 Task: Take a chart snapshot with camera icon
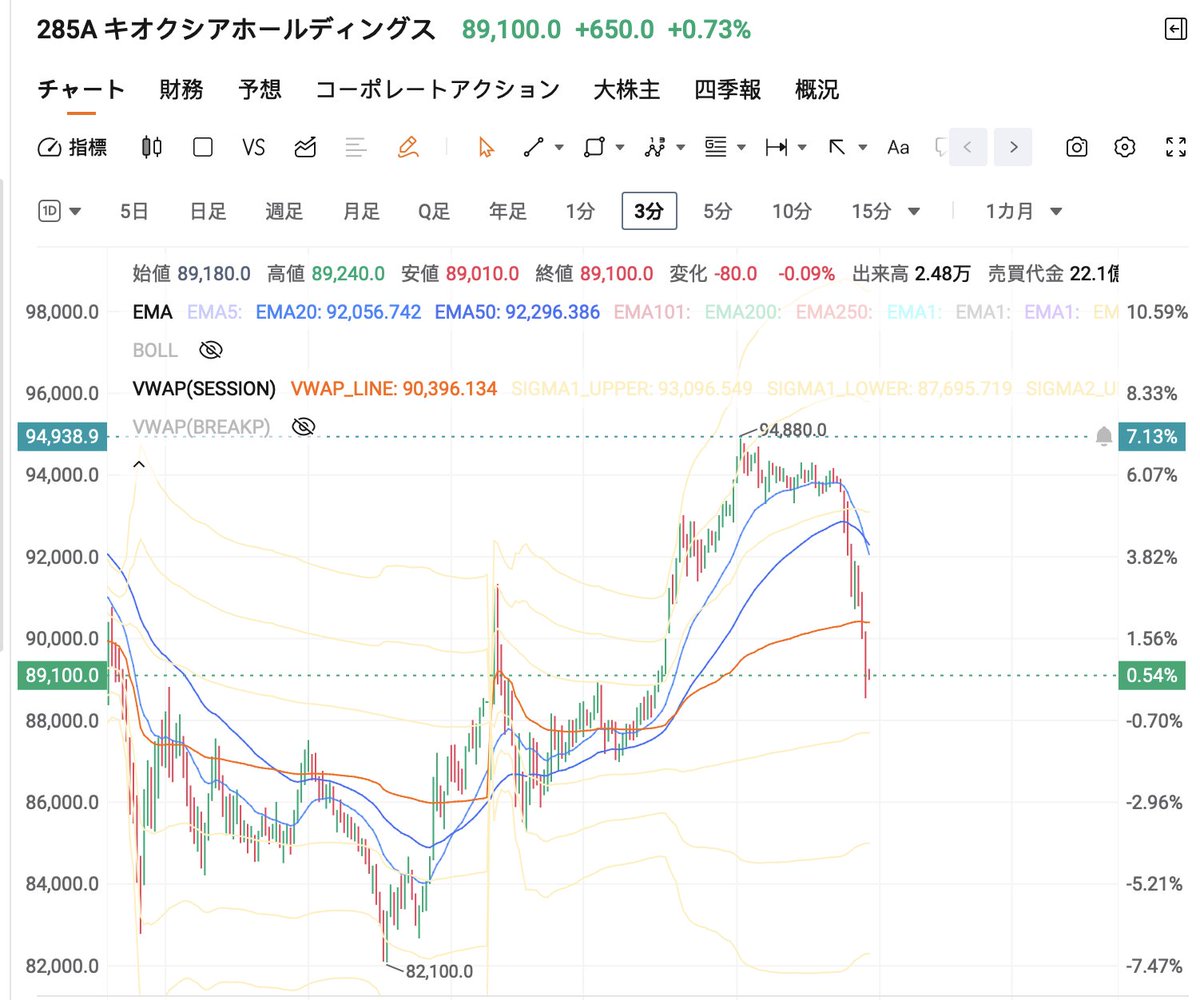pos(1077,148)
